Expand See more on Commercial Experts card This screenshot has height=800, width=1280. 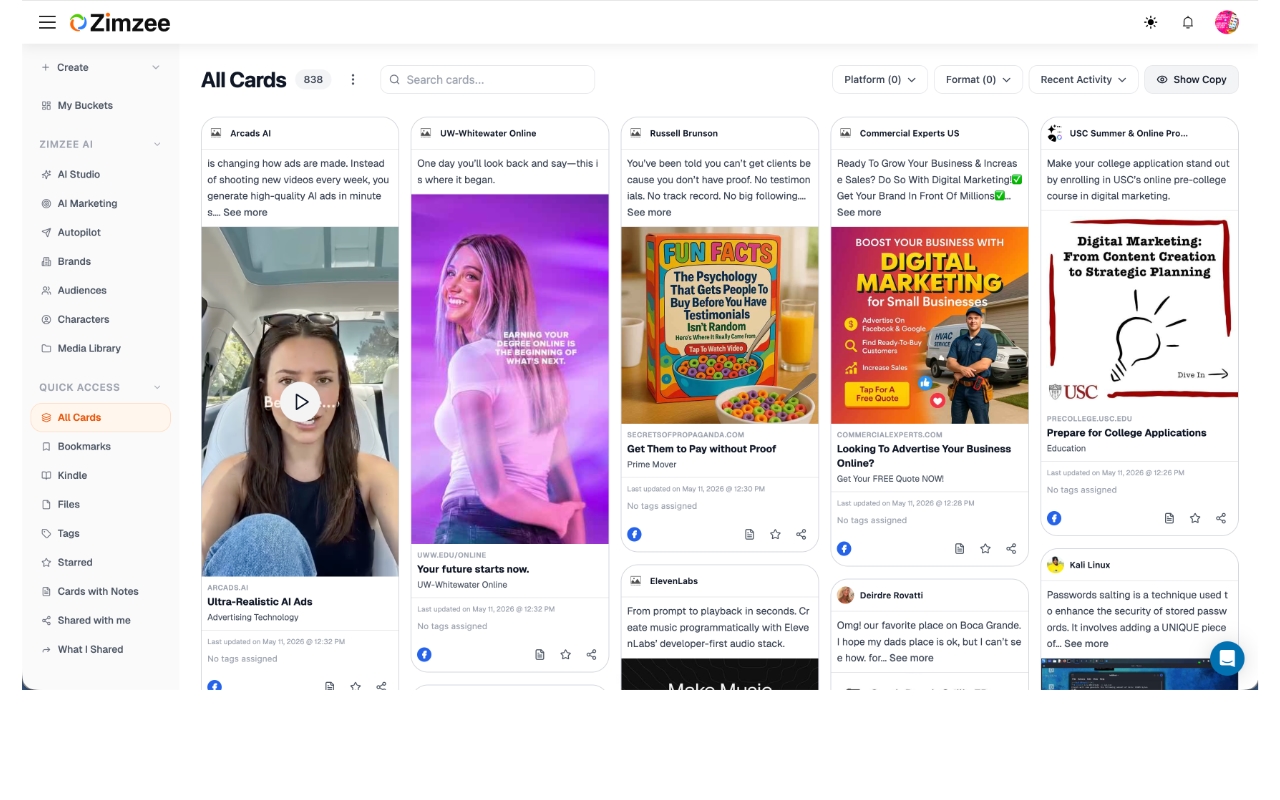[x=859, y=212]
